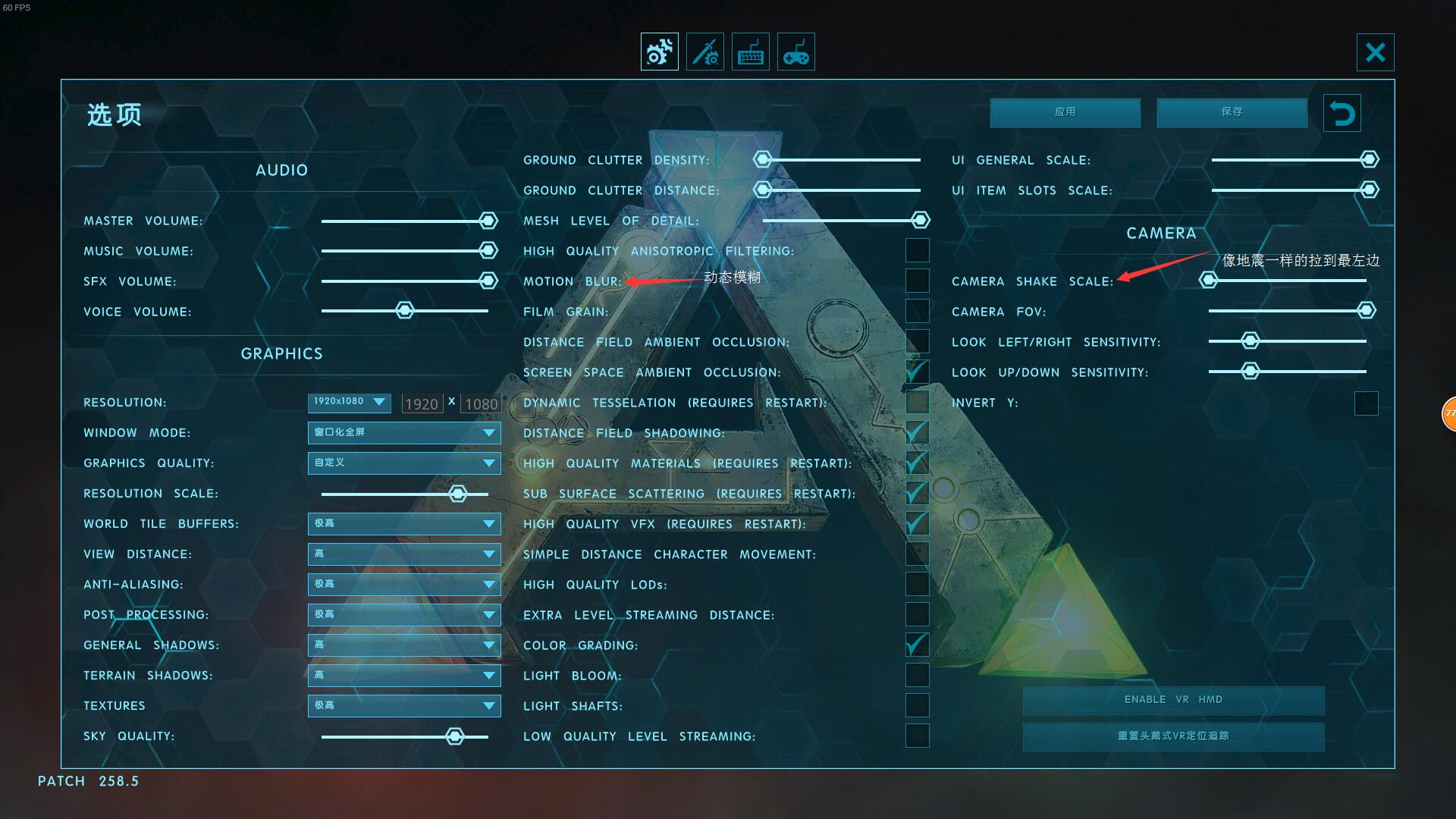This screenshot has height=819, width=1456.
Task: Toggle Motion Blur checkbox off
Action: point(917,280)
